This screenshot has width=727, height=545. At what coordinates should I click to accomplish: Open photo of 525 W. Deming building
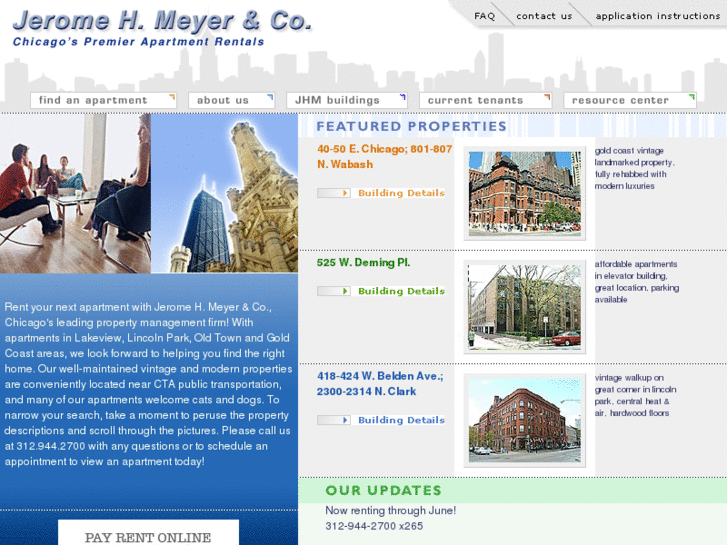[x=524, y=307]
